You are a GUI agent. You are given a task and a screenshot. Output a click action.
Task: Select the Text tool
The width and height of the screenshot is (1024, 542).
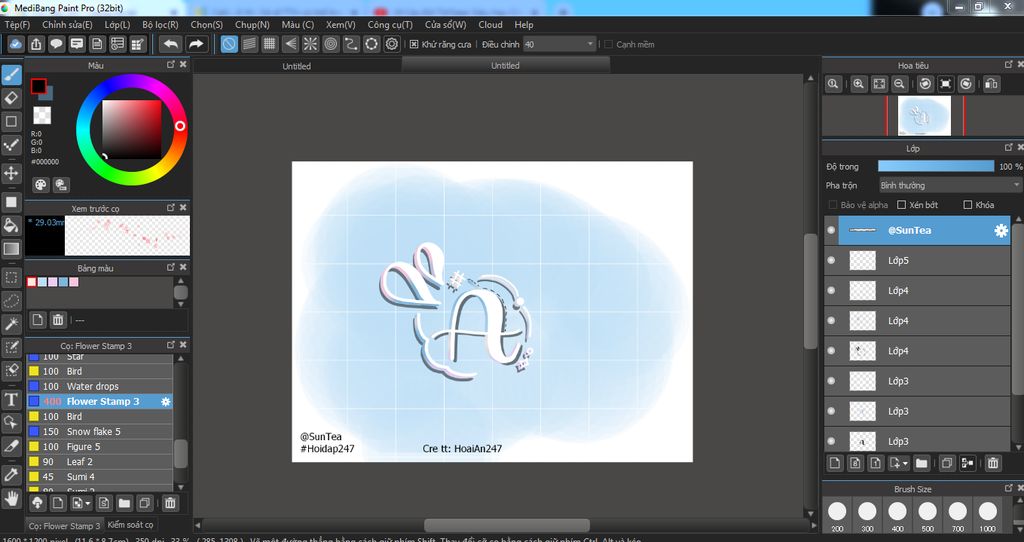pyautogui.click(x=11, y=399)
